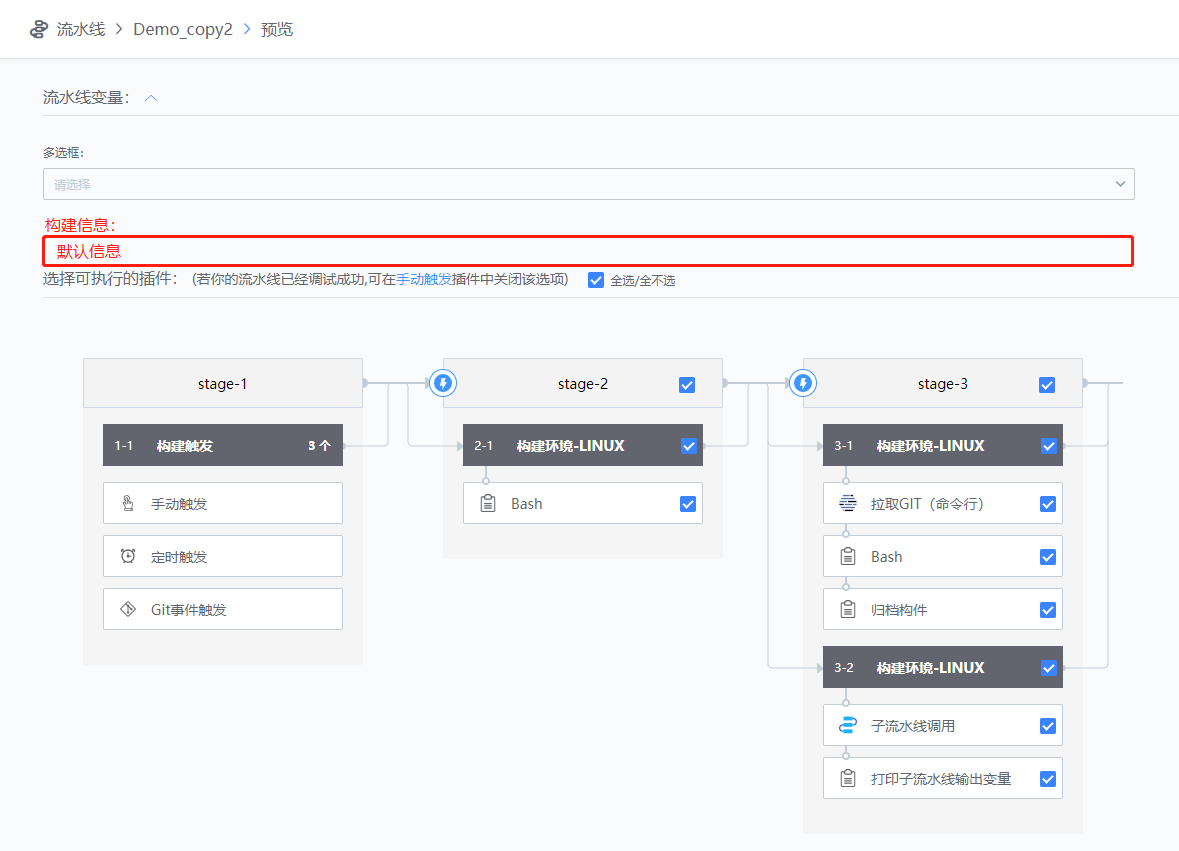The width and height of the screenshot is (1179, 851).
Task: Click the lightning trigger icon before stage-3
Action: pyautogui.click(x=802, y=383)
